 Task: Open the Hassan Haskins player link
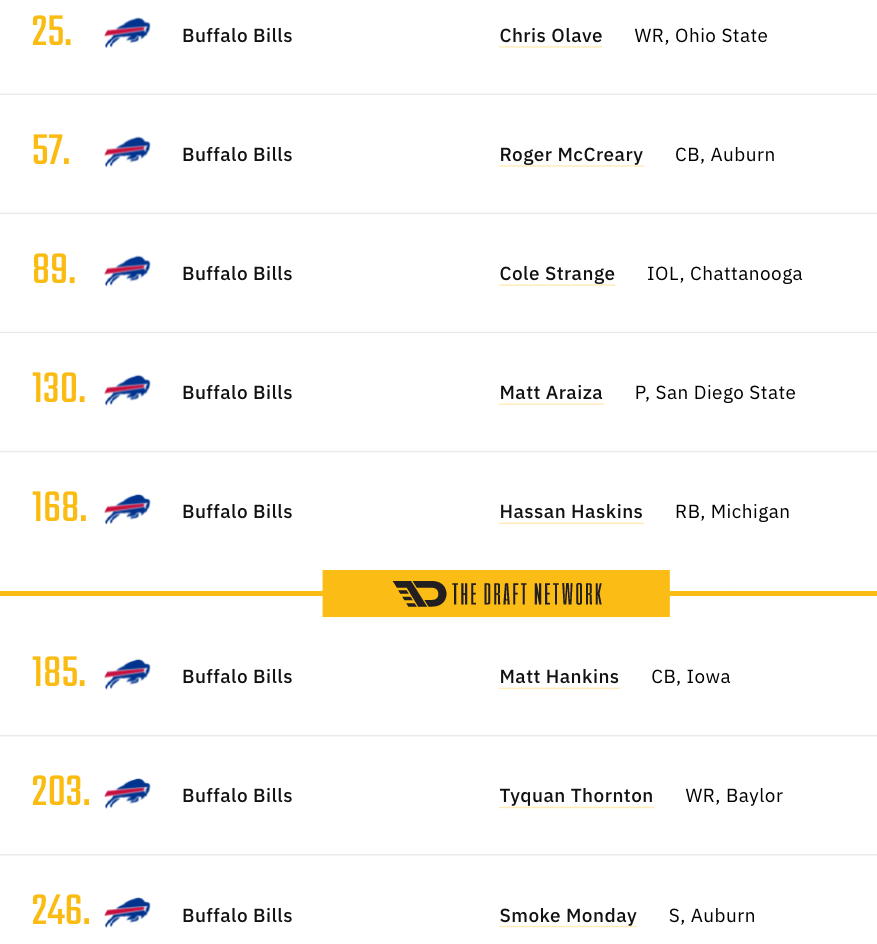click(x=571, y=512)
